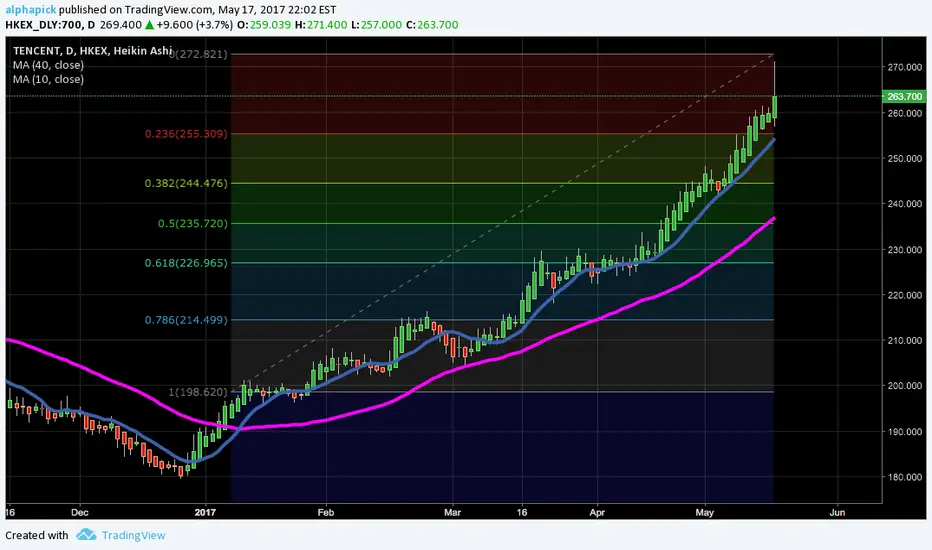Screen dimensions: 932x550
Task: Click the Feb label on time axis
Action: point(326,512)
